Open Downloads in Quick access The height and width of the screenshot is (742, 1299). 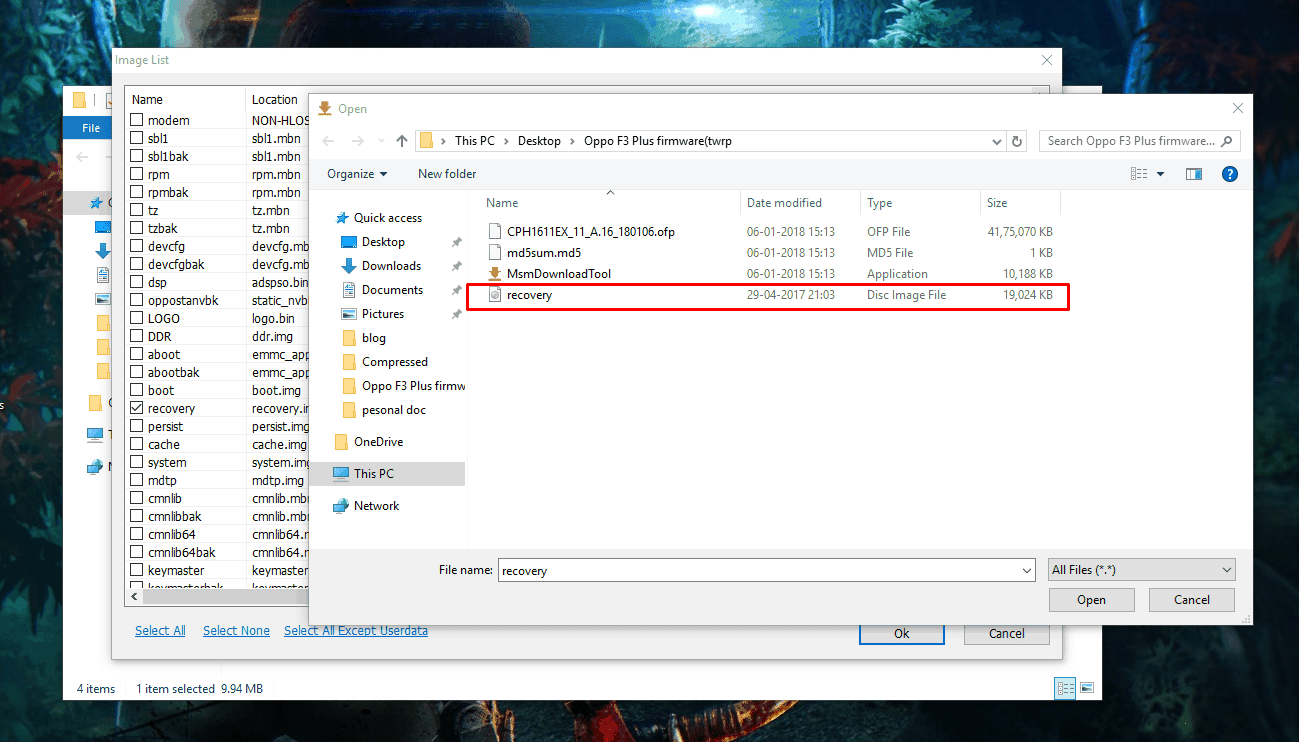[391, 266]
